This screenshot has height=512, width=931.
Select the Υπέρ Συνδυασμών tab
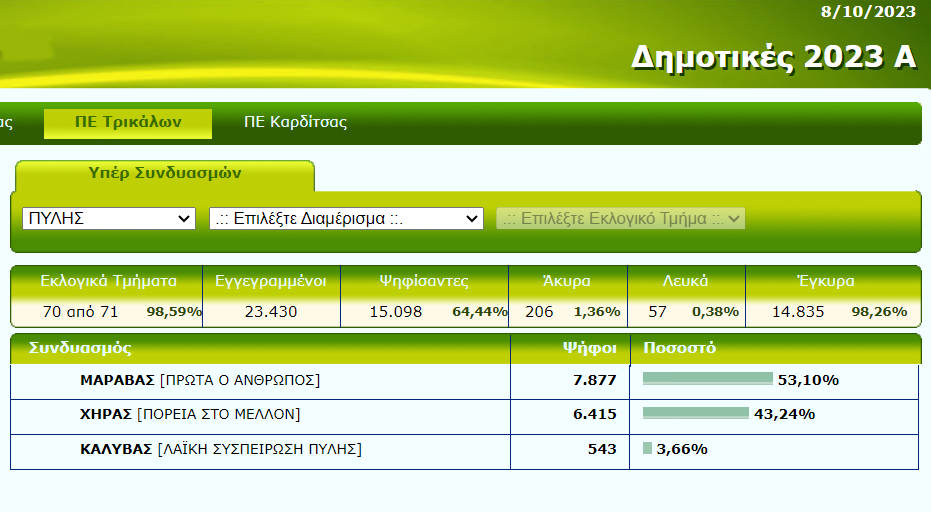pos(165,173)
